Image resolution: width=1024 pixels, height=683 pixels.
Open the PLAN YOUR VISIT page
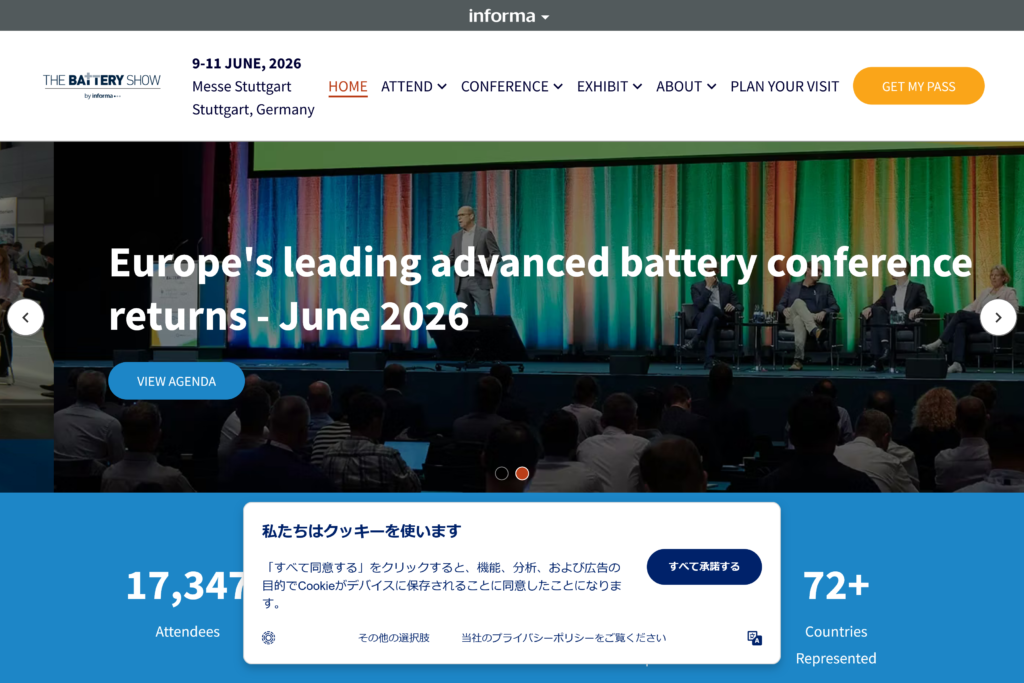point(784,86)
